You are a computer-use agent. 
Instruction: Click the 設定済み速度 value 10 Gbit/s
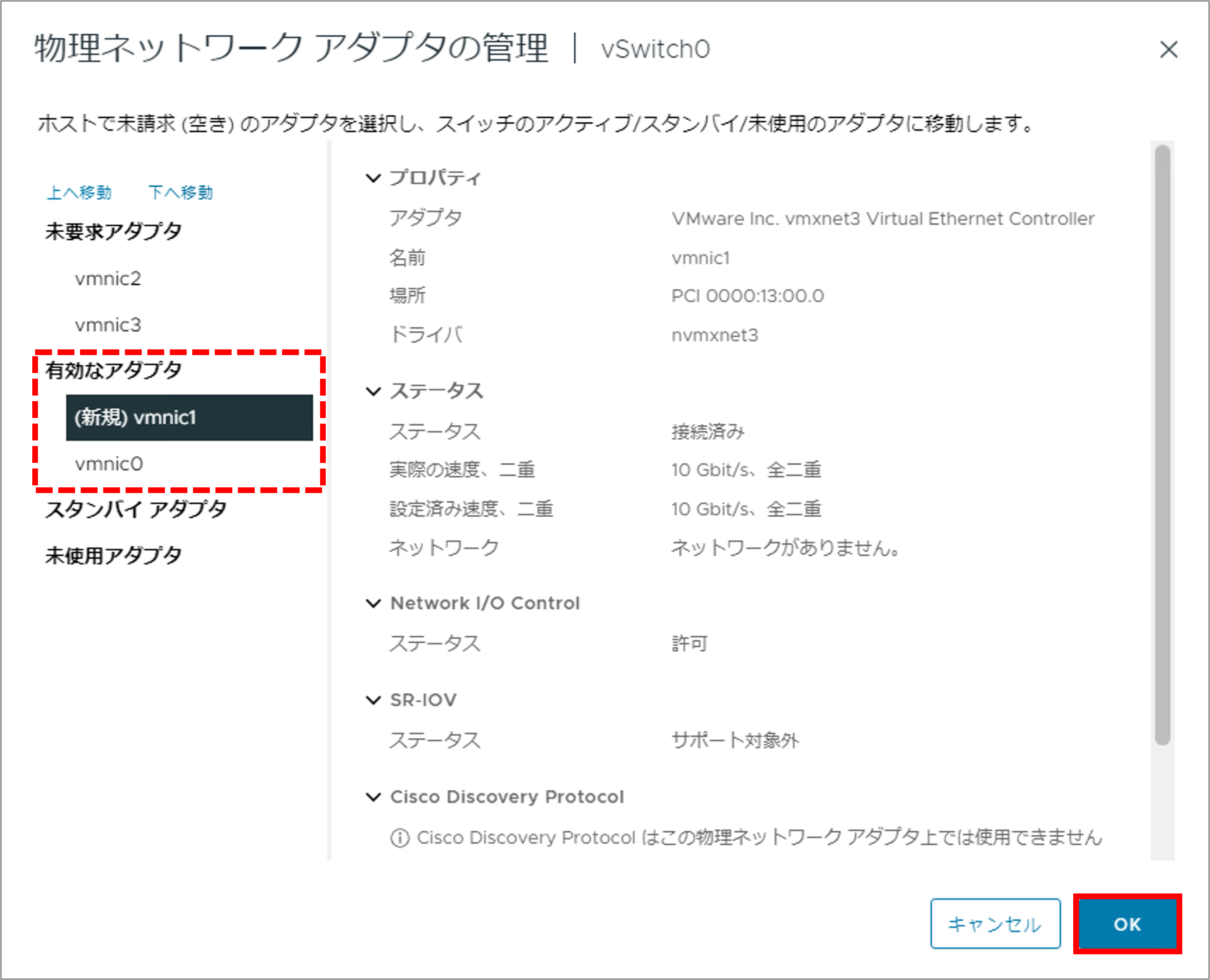tap(746, 509)
